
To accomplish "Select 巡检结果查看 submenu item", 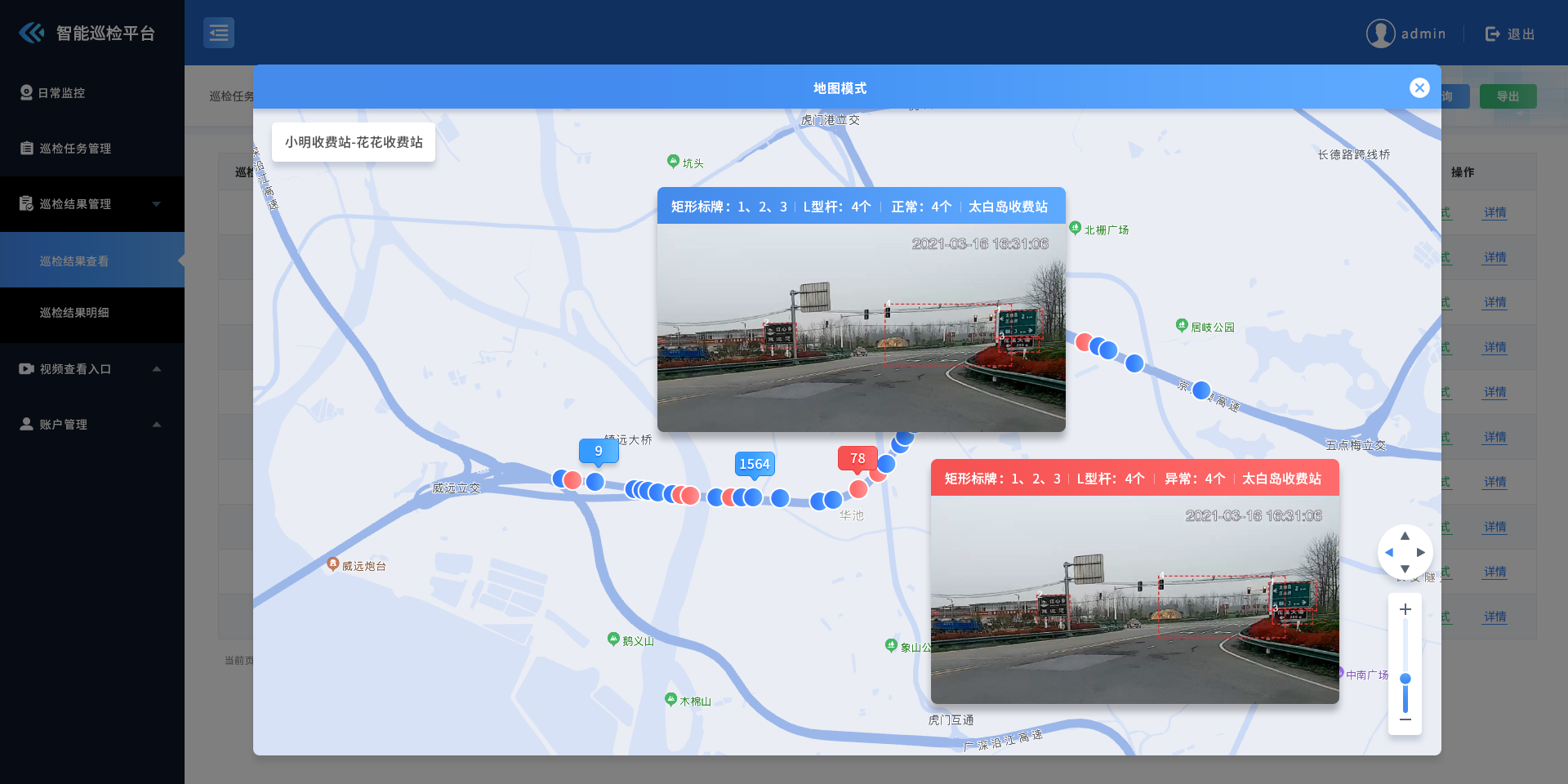I will (92, 261).
